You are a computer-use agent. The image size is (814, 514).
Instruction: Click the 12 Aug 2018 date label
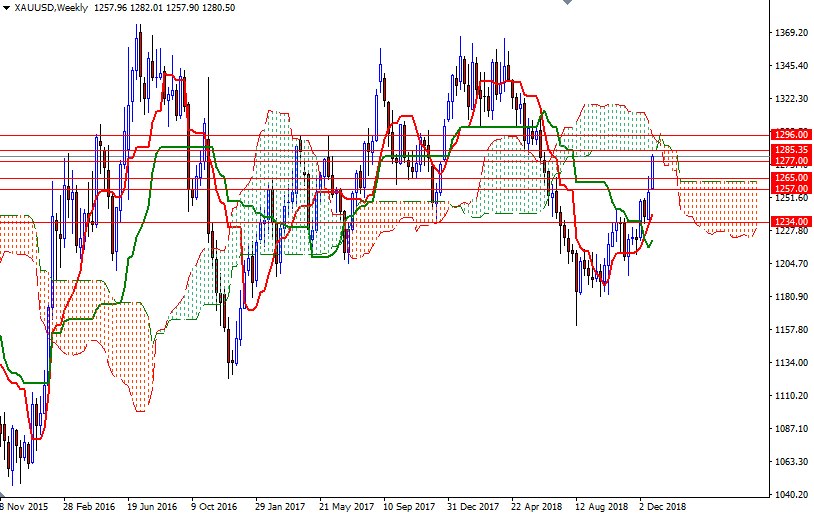(x=601, y=506)
